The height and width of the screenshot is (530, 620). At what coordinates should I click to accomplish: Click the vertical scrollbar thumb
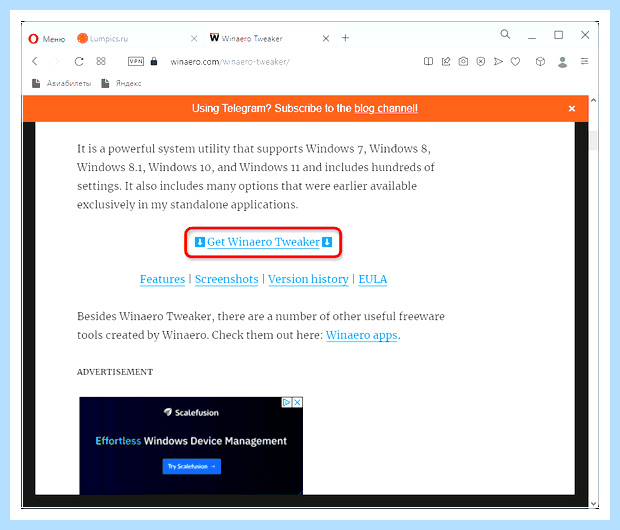pyautogui.click(x=593, y=140)
